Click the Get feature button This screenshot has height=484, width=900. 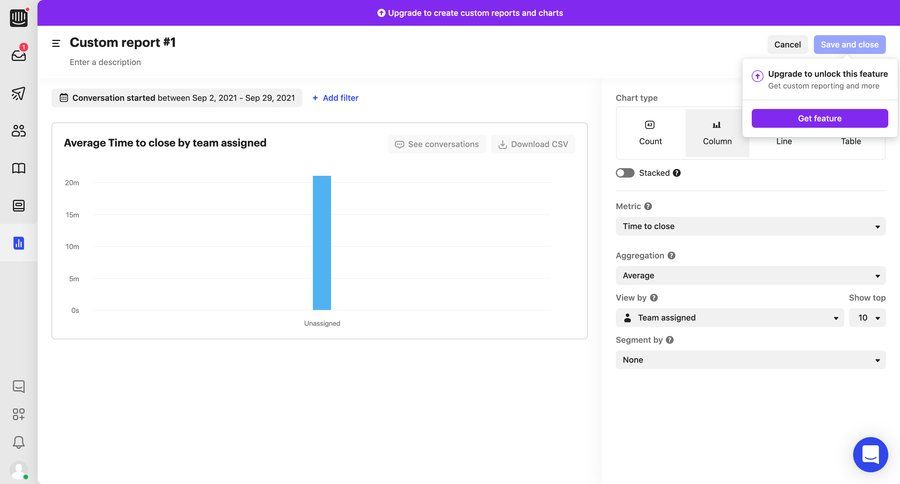click(820, 118)
